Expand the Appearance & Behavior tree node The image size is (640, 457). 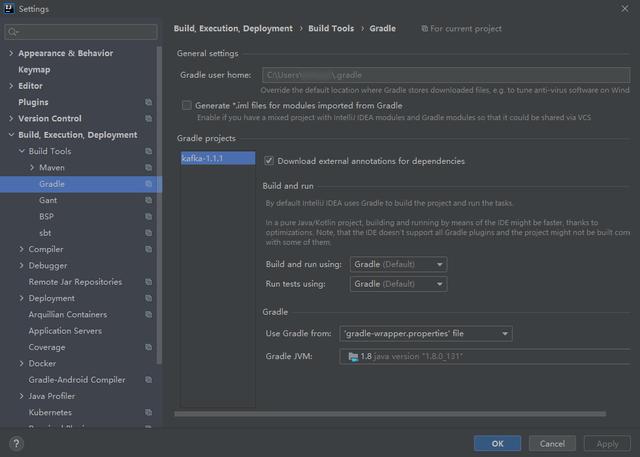pyautogui.click(x=11, y=53)
